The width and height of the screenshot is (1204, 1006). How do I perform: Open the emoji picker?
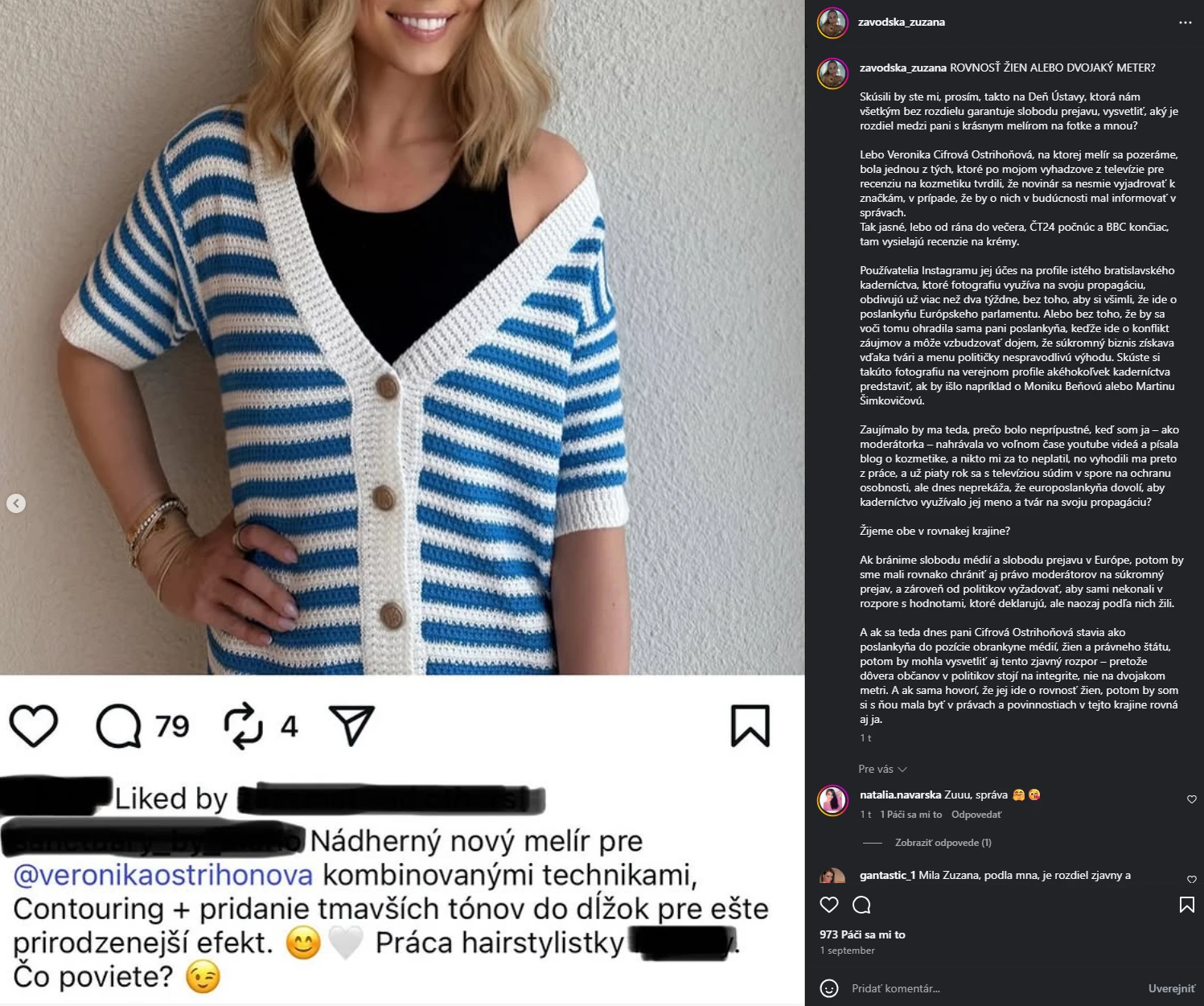829,988
